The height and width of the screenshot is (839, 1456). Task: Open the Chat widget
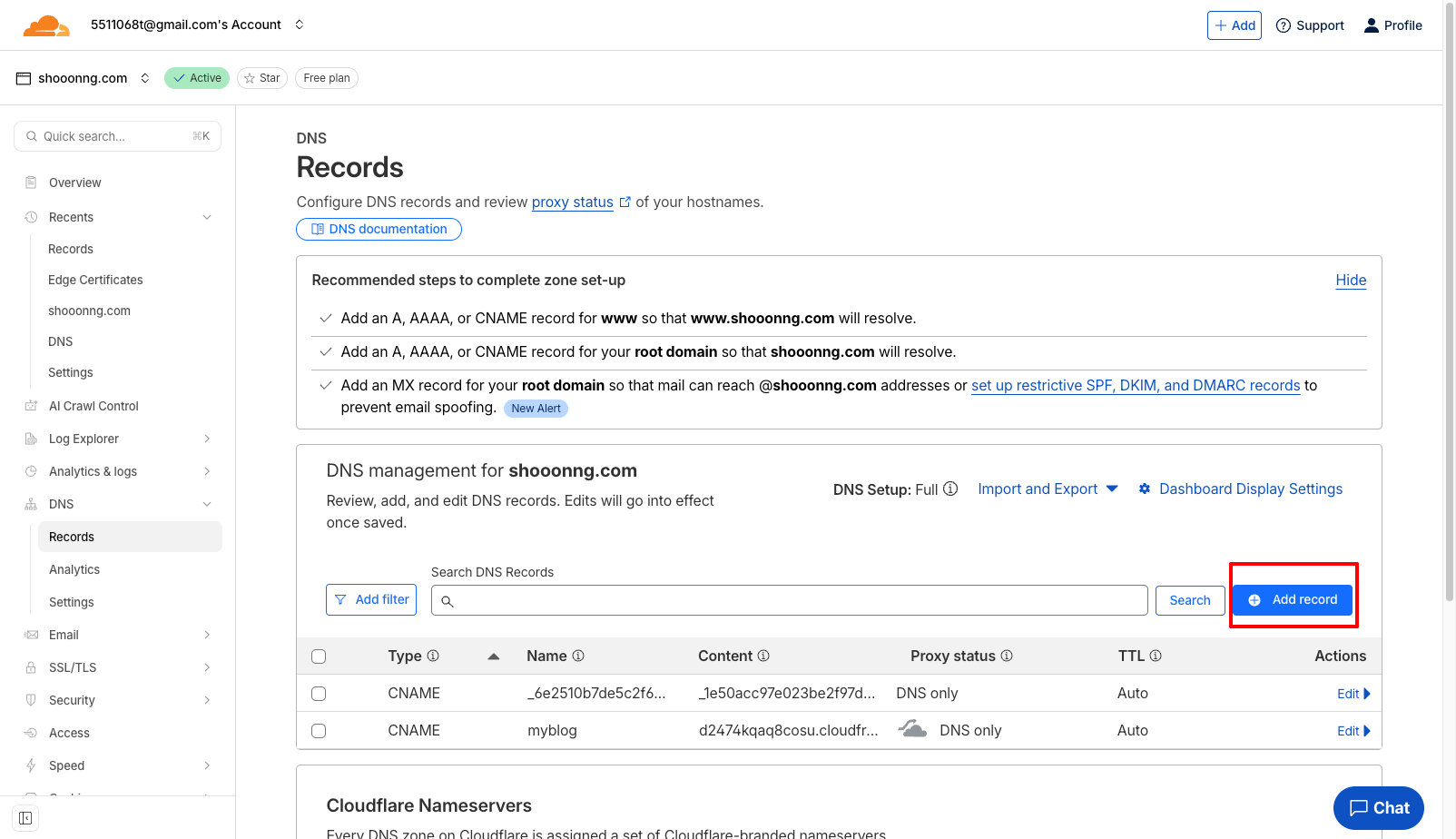(1379, 808)
